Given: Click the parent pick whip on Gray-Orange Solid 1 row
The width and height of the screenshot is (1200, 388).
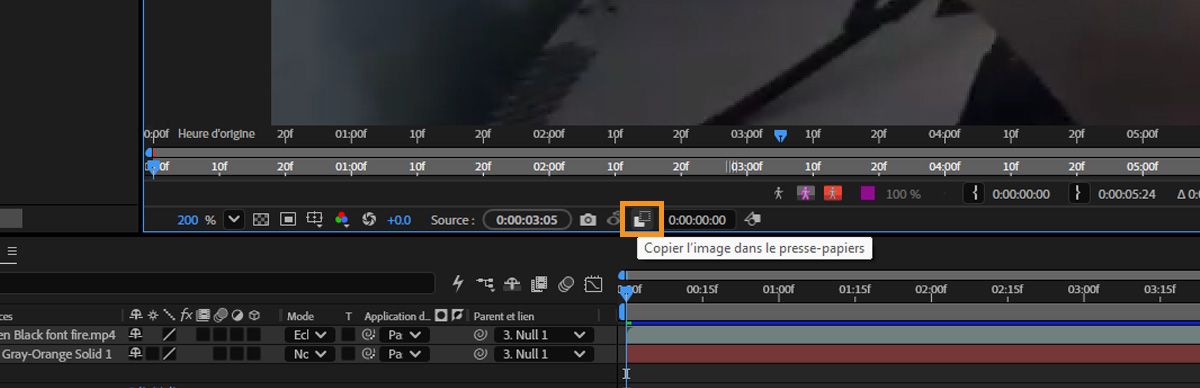Looking at the screenshot, I should 480,354.
